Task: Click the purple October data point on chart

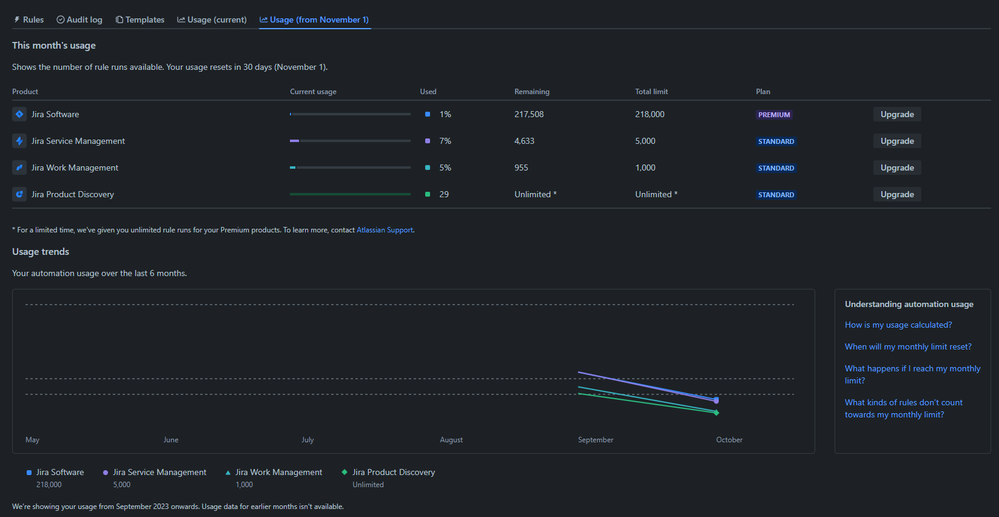Action: tap(716, 401)
